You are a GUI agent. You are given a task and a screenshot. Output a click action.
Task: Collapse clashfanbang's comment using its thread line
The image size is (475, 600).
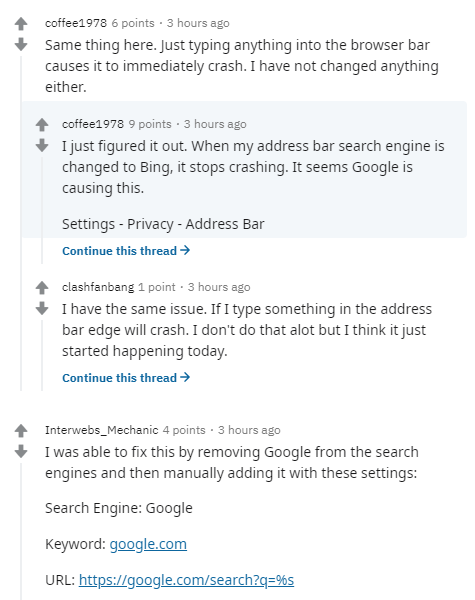42,355
